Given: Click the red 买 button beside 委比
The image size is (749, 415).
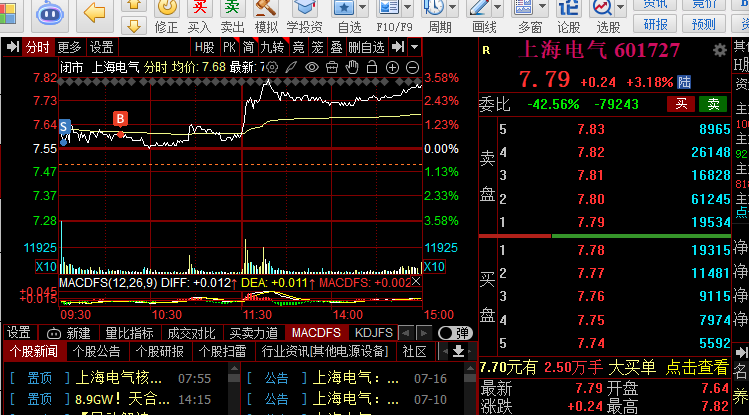Looking at the screenshot, I should coord(681,104).
